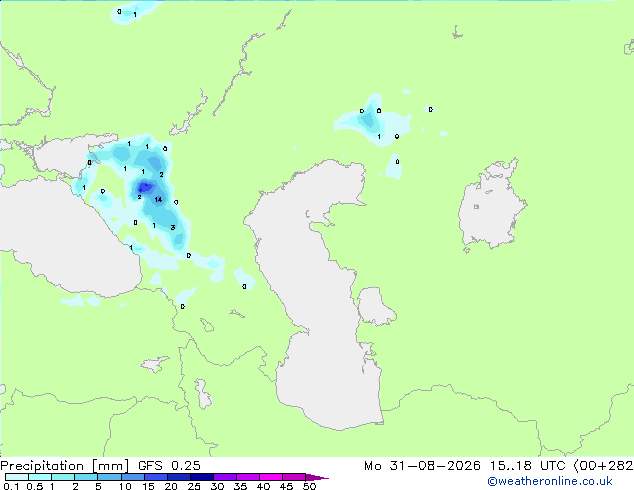This screenshot has width=634, height=490.
Task: Click the '(00+282' forecast offset text
Action: (x=603, y=466)
